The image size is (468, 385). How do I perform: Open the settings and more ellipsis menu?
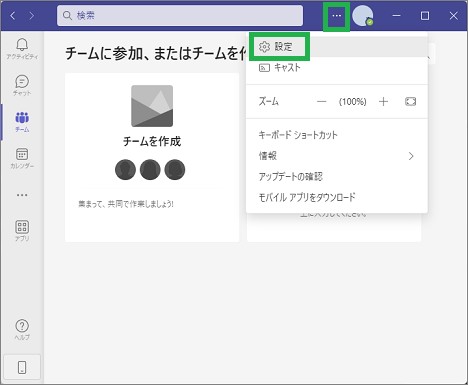click(x=337, y=16)
